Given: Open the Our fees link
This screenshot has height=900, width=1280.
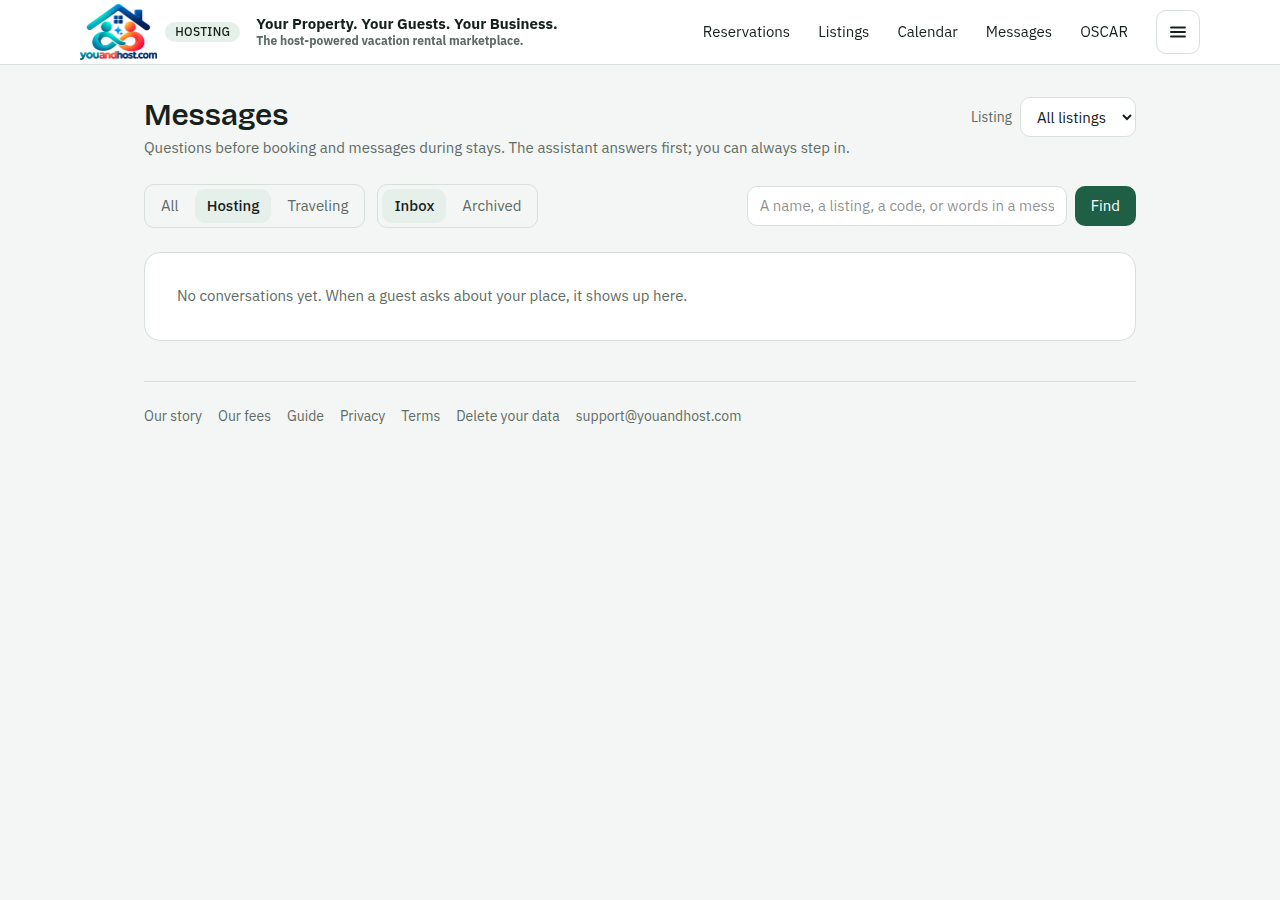Looking at the screenshot, I should tap(244, 416).
